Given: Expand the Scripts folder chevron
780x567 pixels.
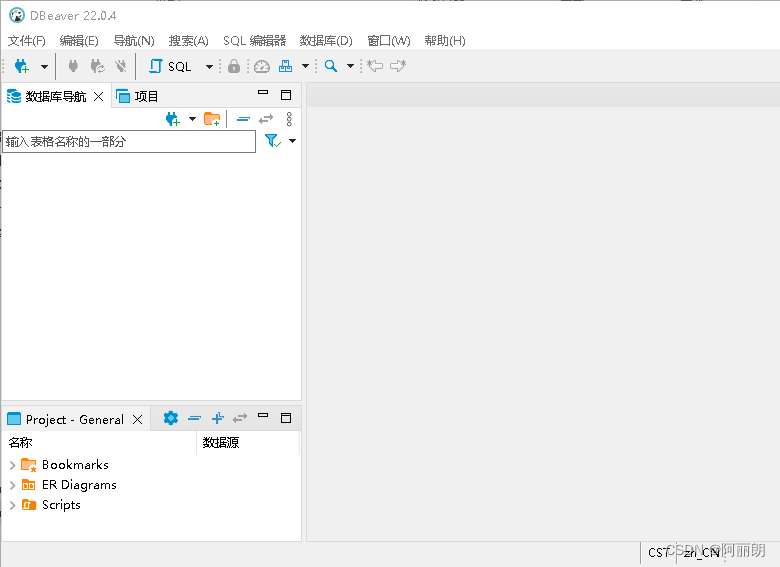Looking at the screenshot, I should coord(12,505).
